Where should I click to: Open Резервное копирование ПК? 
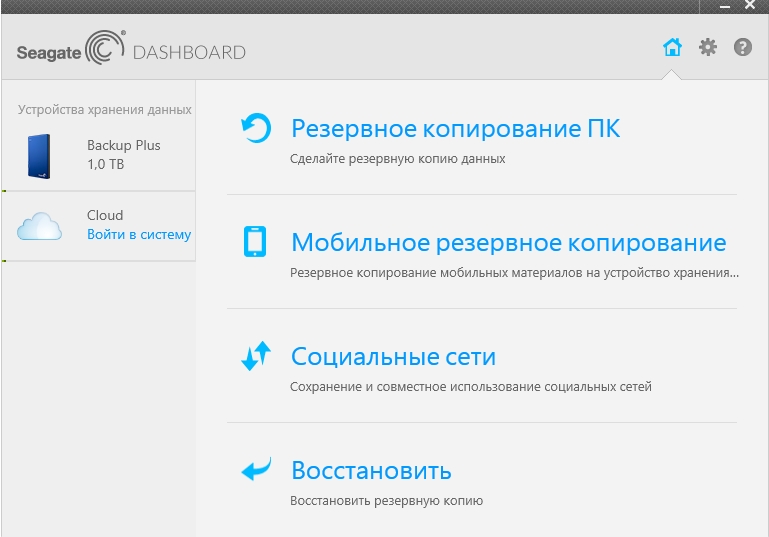(456, 128)
